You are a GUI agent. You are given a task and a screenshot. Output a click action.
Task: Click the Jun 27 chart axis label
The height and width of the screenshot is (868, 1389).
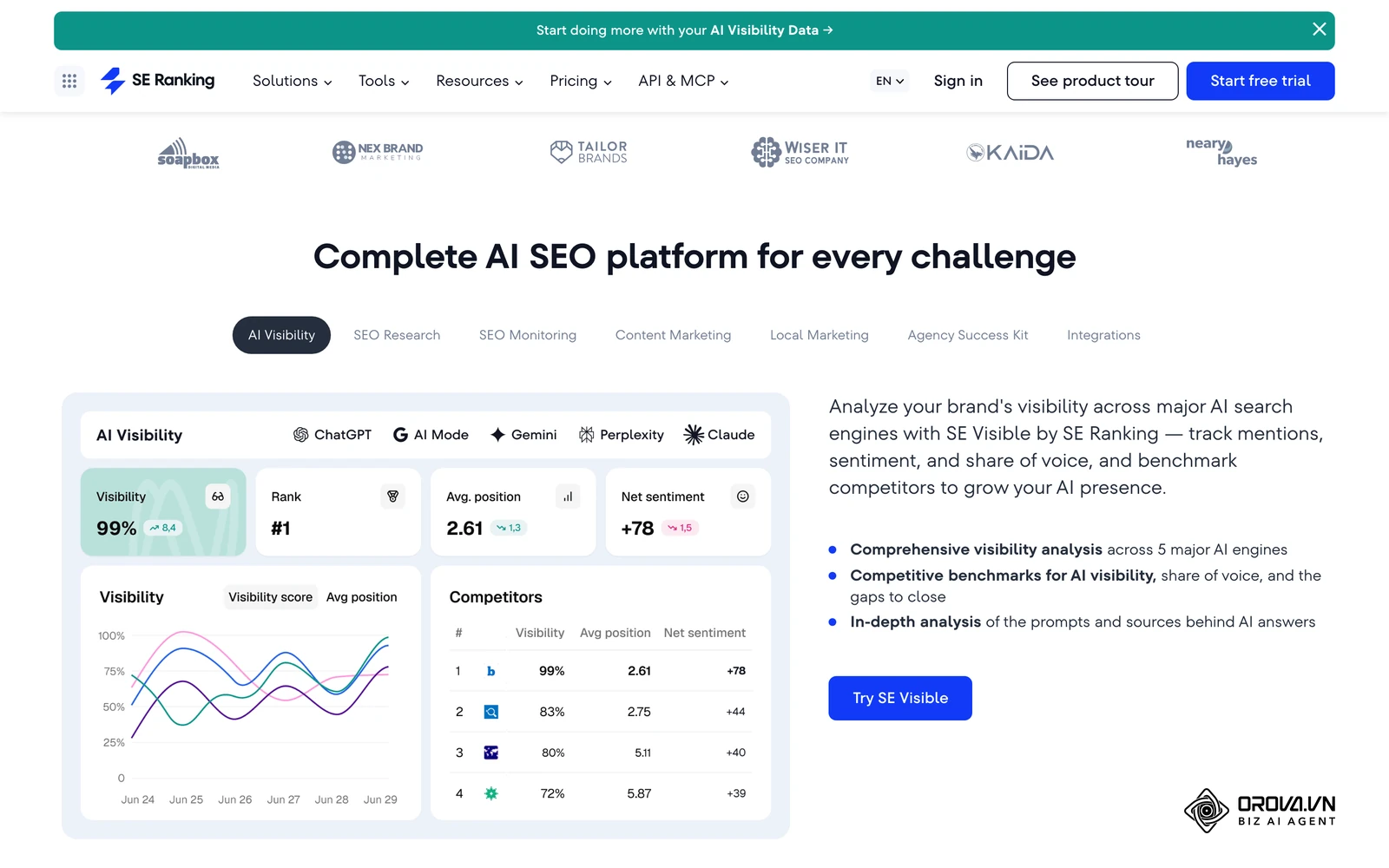(x=283, y=799)
